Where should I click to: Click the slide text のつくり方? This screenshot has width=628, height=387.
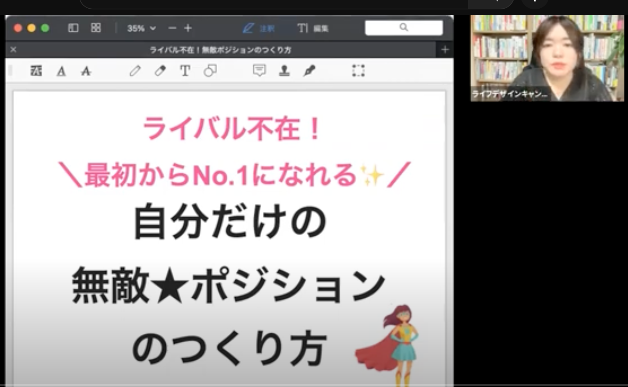point(230,349)
